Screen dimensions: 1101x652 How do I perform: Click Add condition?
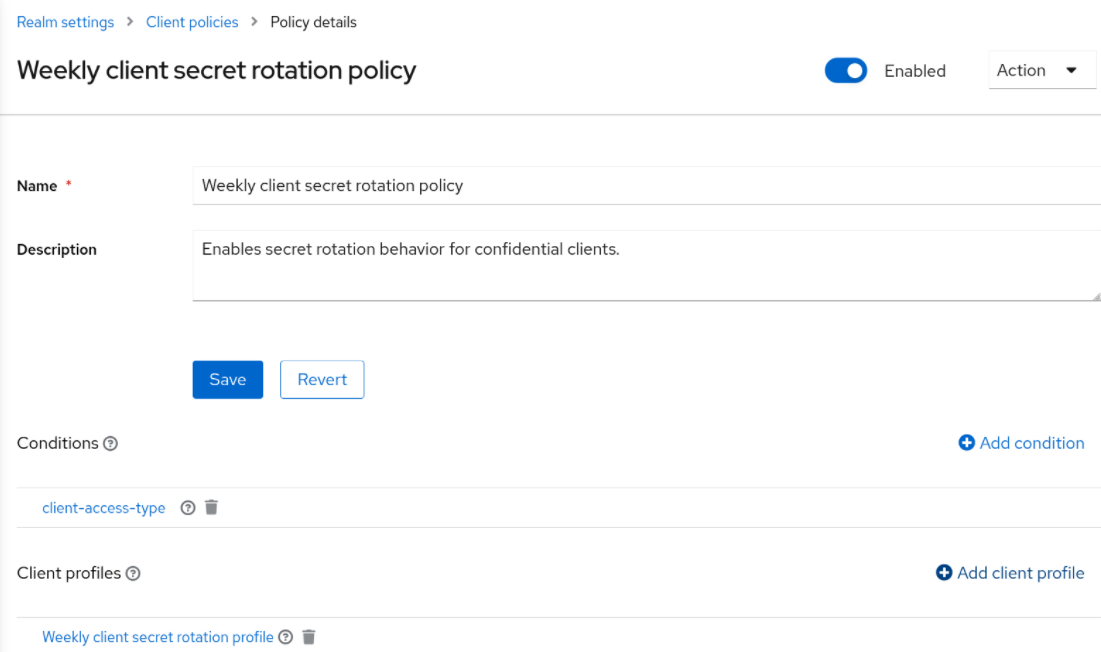pyautogui.click(x=1031, y=443)
